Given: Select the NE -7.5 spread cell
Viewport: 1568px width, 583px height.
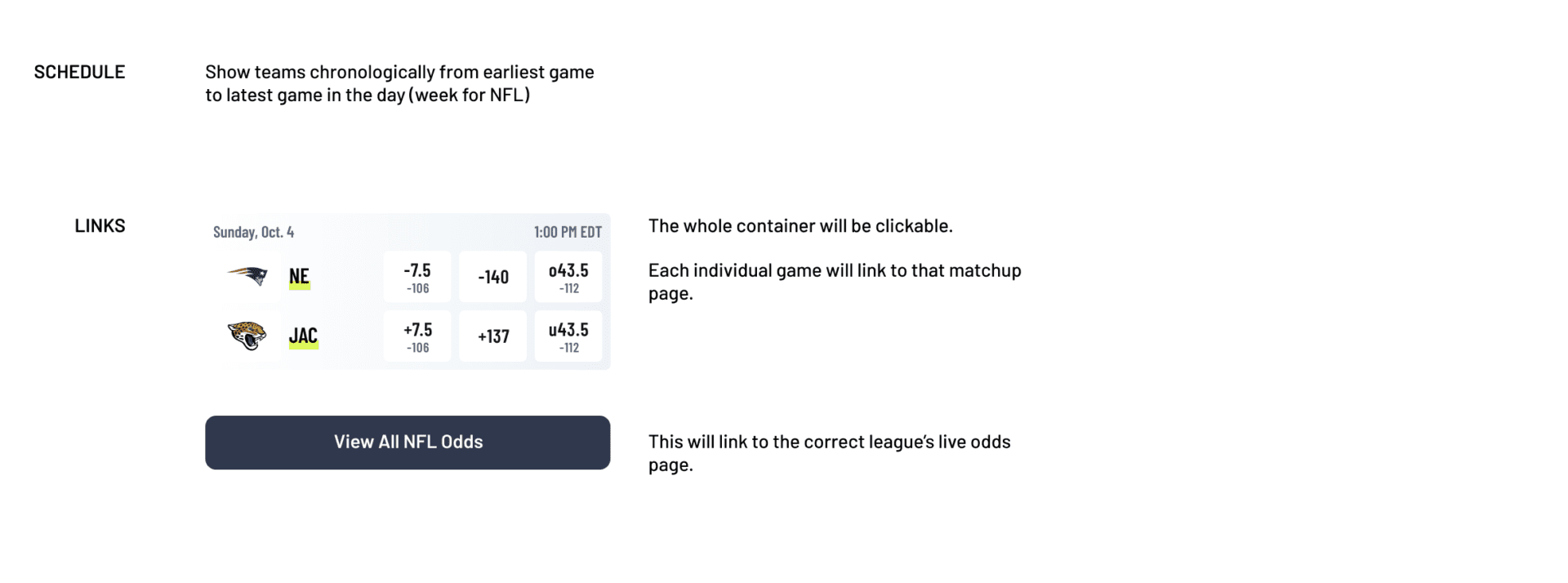Looking at the screenshot, I should click(416, 277).
